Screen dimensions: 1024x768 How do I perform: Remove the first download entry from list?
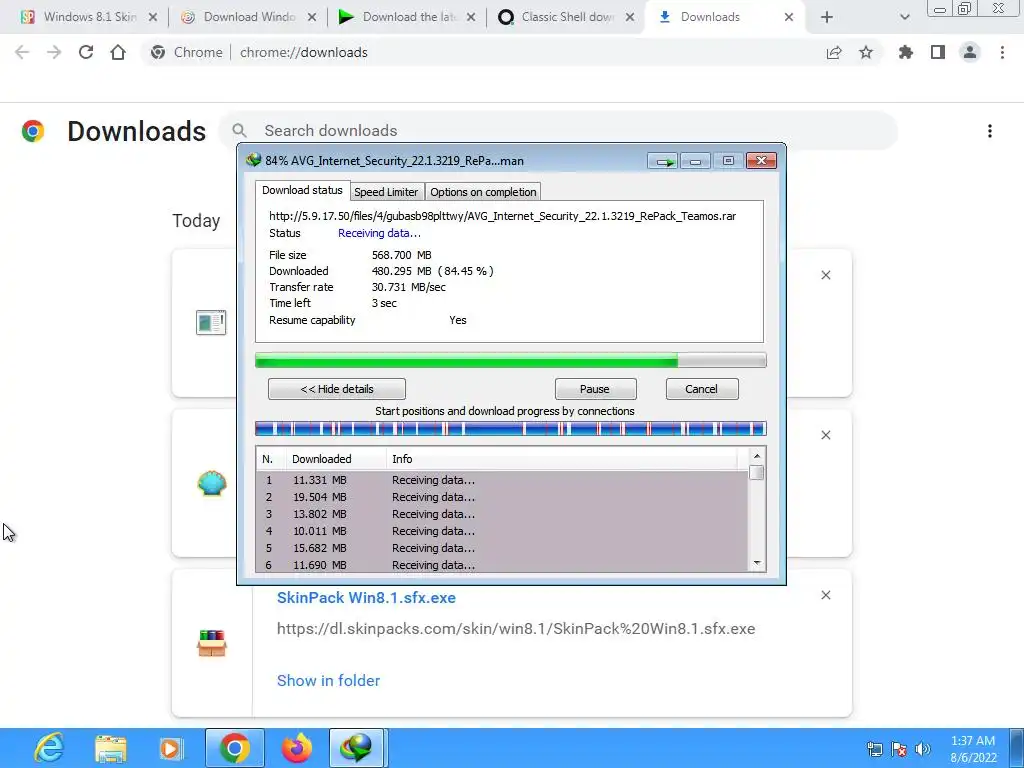tap(826, 275)
